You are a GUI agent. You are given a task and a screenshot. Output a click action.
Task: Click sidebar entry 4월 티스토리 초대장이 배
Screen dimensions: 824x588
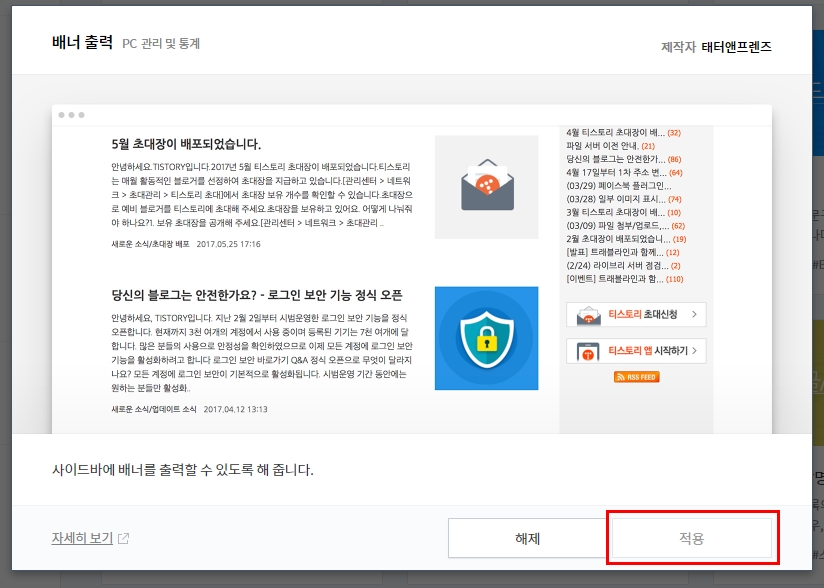tap(615, 132)
